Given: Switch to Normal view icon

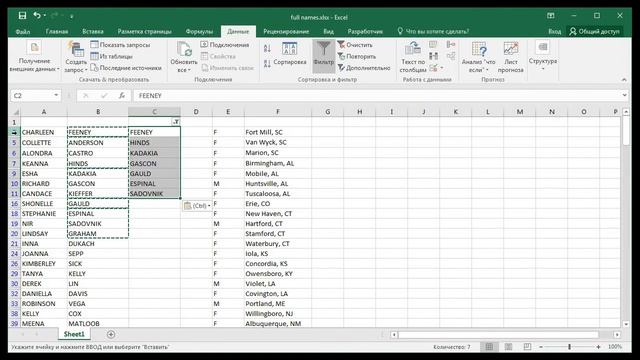Looking at the screenshot, I should click(489, 347).
